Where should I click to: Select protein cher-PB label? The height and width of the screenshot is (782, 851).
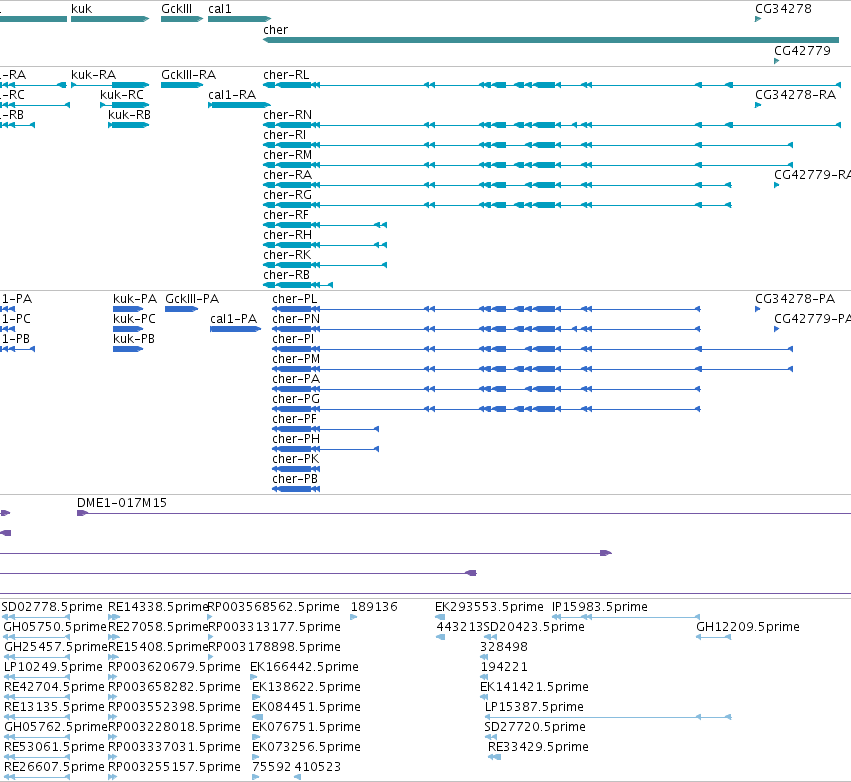[x=295, y=479]
